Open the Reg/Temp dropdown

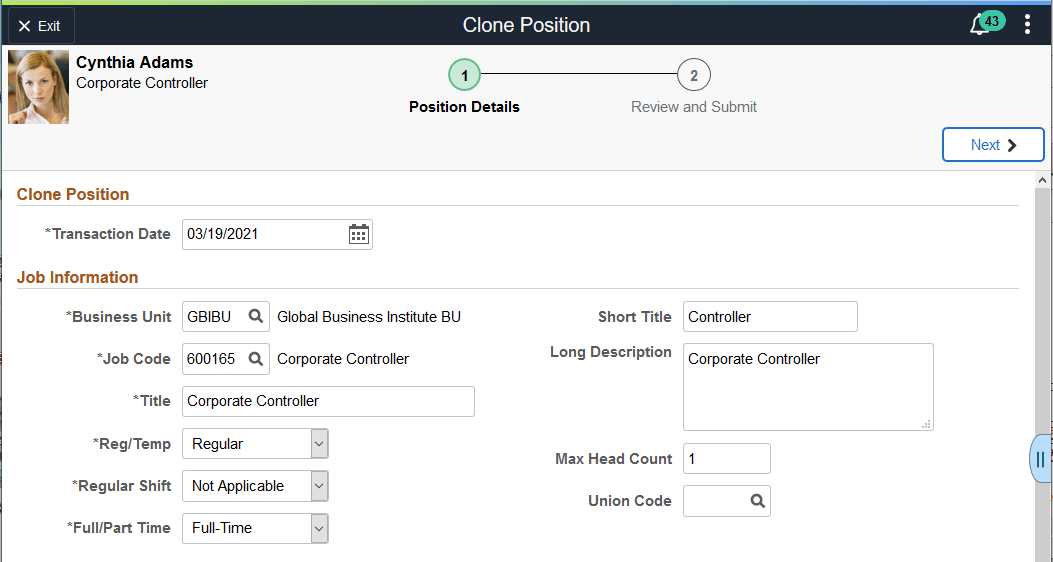[255, 444]
